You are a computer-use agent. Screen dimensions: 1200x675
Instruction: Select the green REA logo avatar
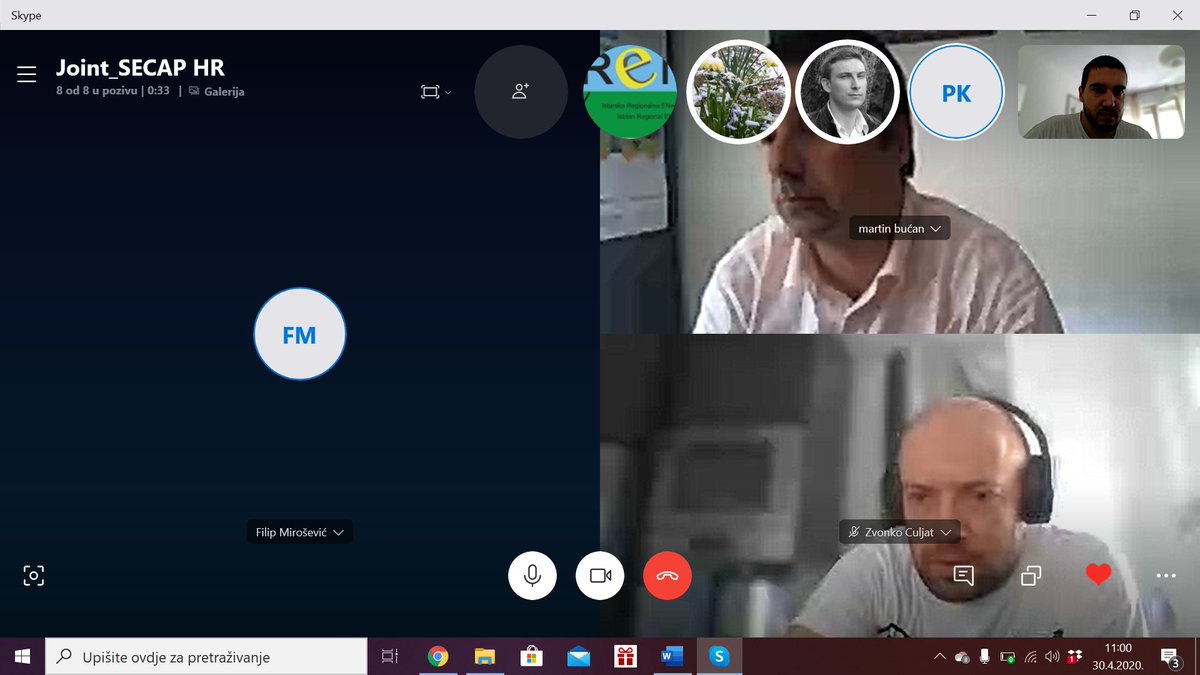pos(630,92)
